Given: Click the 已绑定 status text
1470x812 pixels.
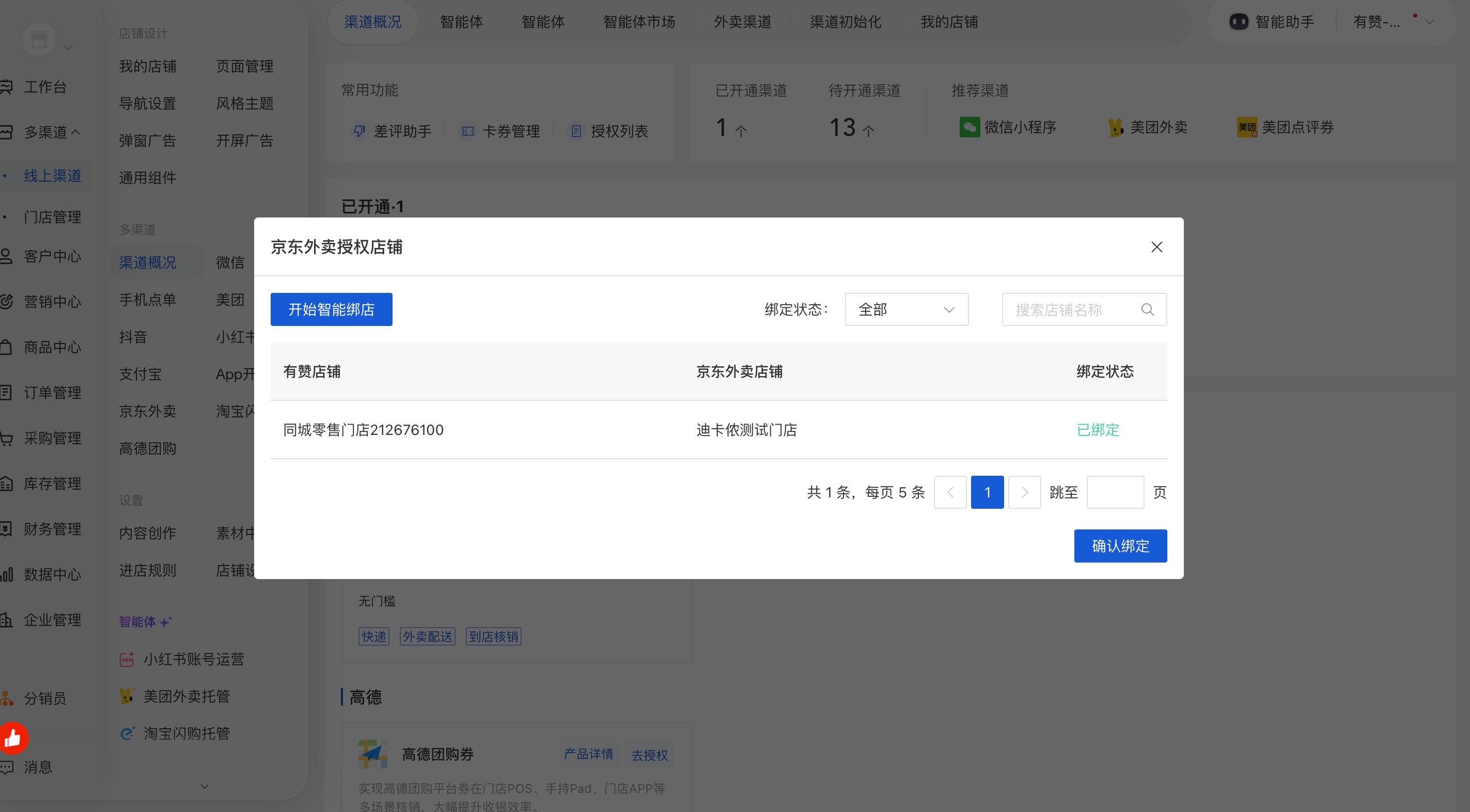Looking at the screenshot, I should tap(1098, 430).
